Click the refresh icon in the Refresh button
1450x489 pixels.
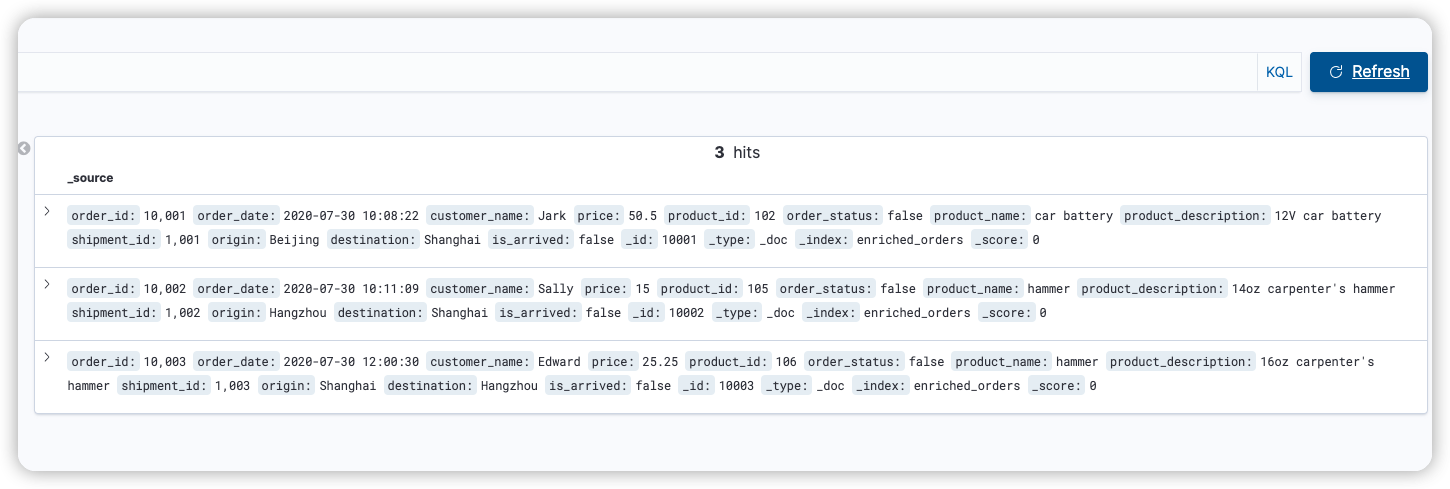coord(1335,72)
